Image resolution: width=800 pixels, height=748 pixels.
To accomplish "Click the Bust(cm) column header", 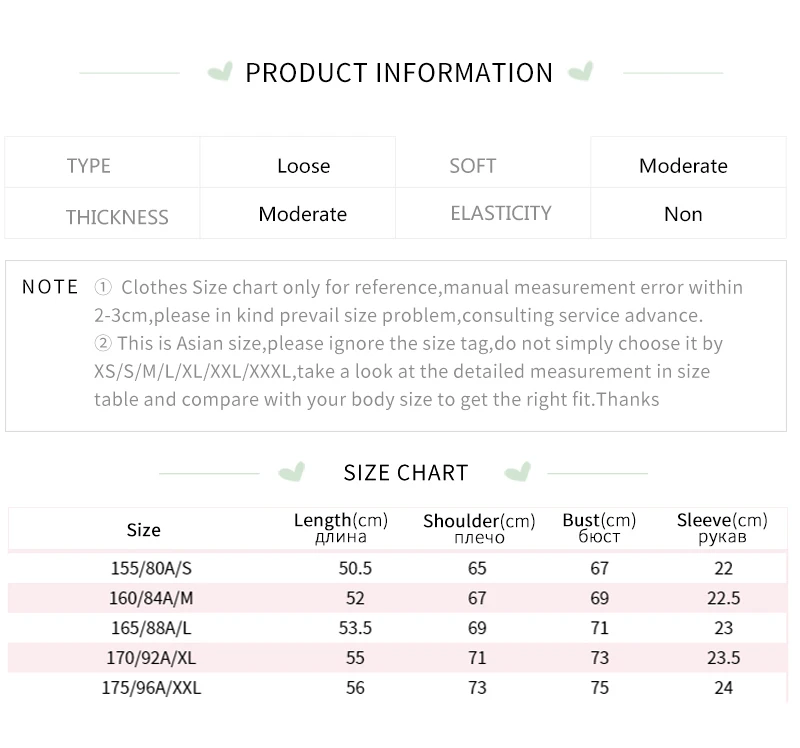I will [599, 529].
